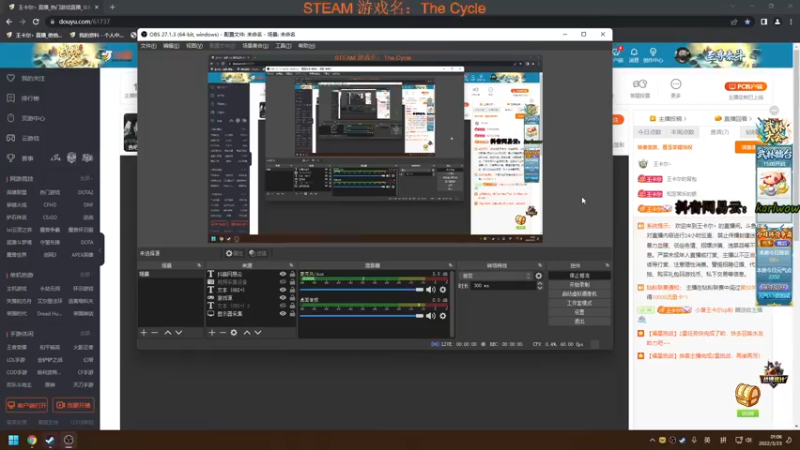800x450 pixels.
Task: Remove selected source with minus icon
Action: pos(222,333)
